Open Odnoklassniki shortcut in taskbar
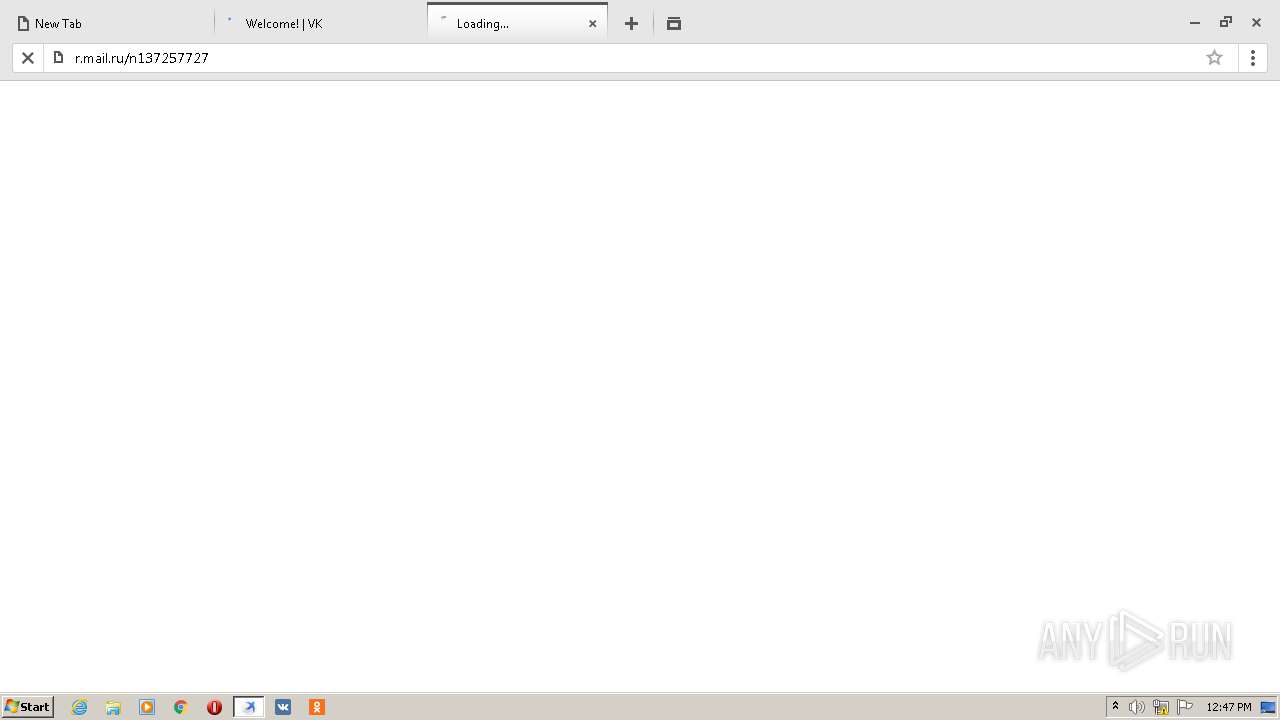The image size is (1280, 720). click(x=317, y=707)
